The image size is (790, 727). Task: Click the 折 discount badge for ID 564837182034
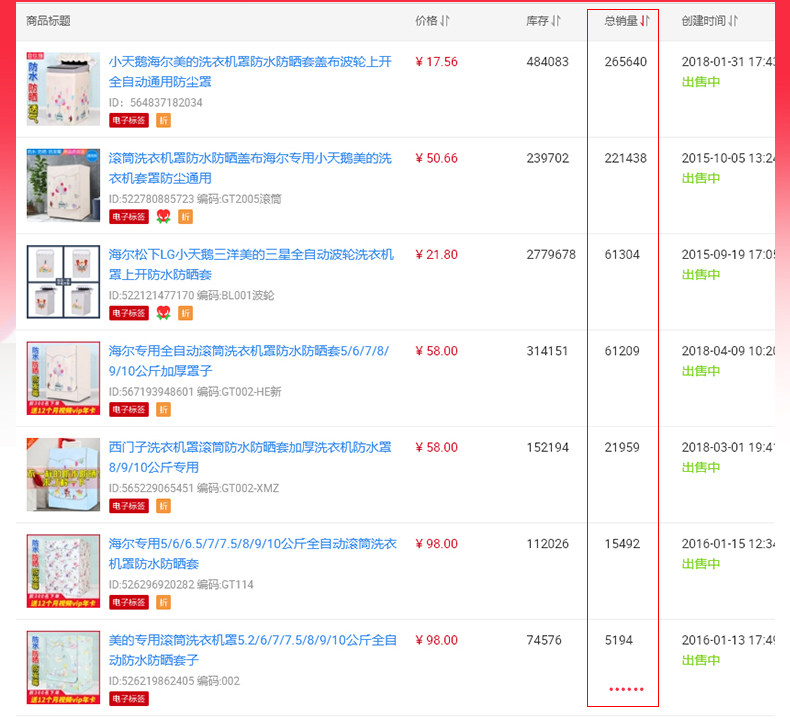click(163, 120)
